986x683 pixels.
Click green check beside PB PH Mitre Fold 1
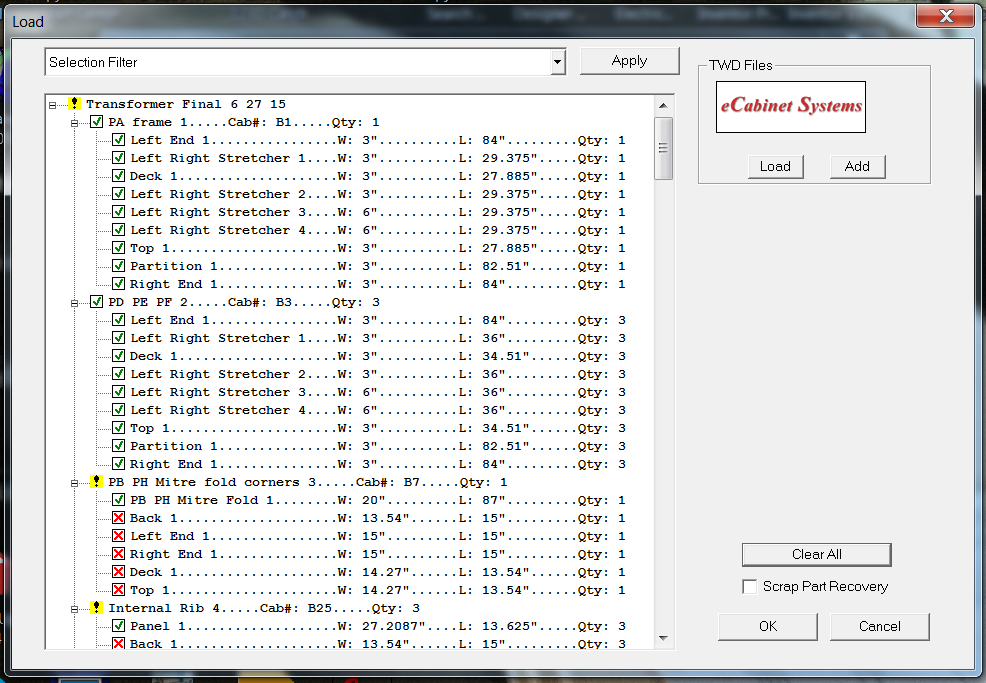click(x=118, y=500)
